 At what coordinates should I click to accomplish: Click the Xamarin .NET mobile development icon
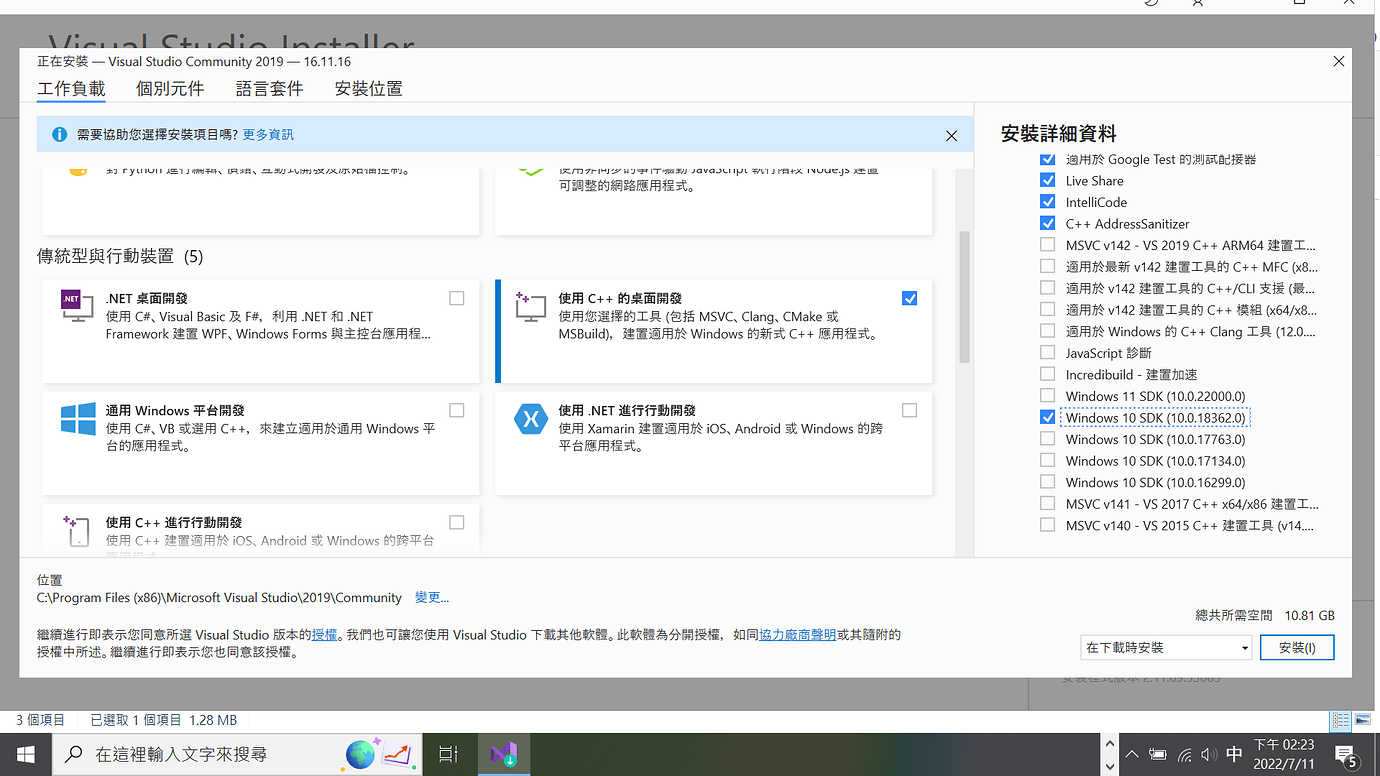point(530,418)
